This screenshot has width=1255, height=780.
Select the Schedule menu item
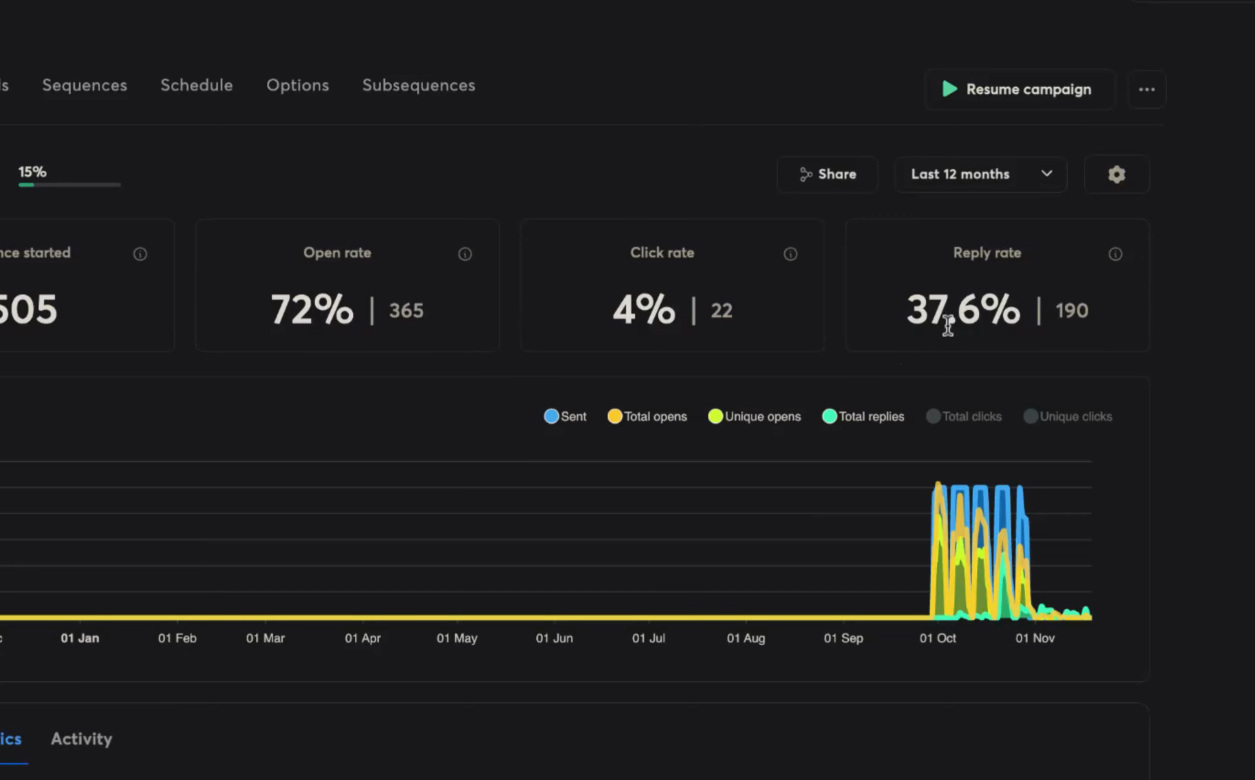pyautogui.click(x=196, y=85)
